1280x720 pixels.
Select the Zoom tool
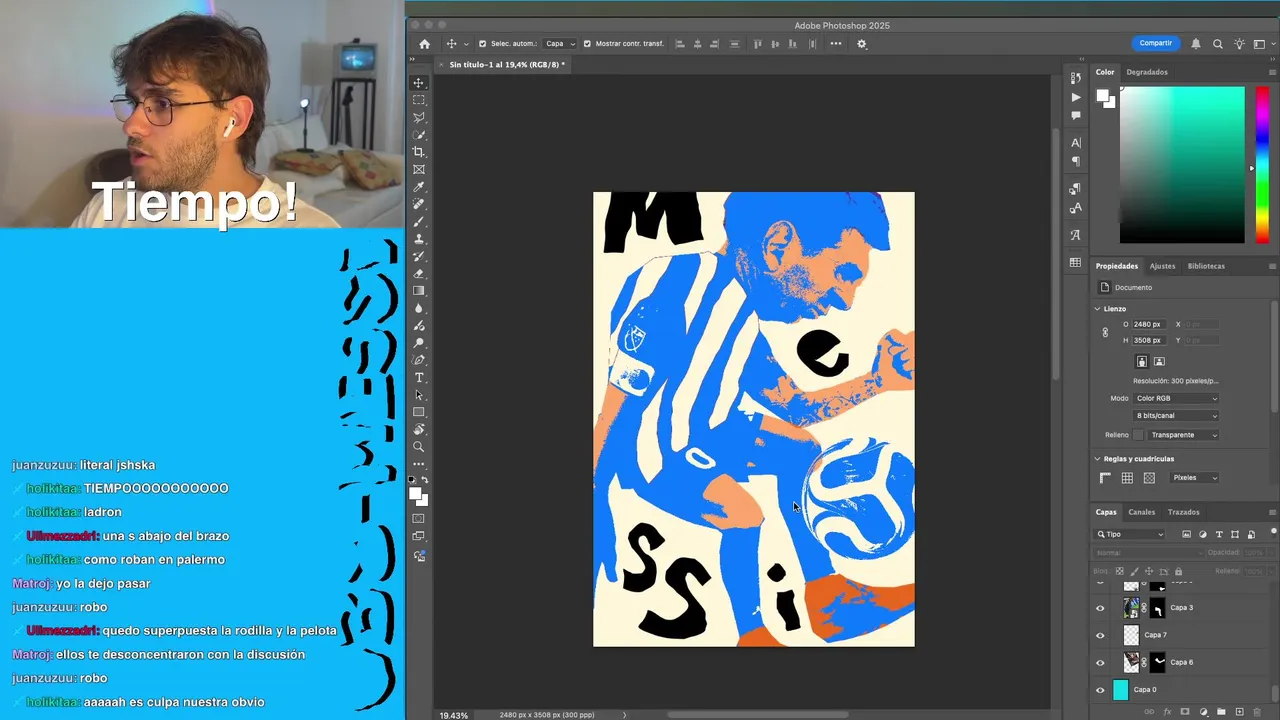(x=419, y=447)
